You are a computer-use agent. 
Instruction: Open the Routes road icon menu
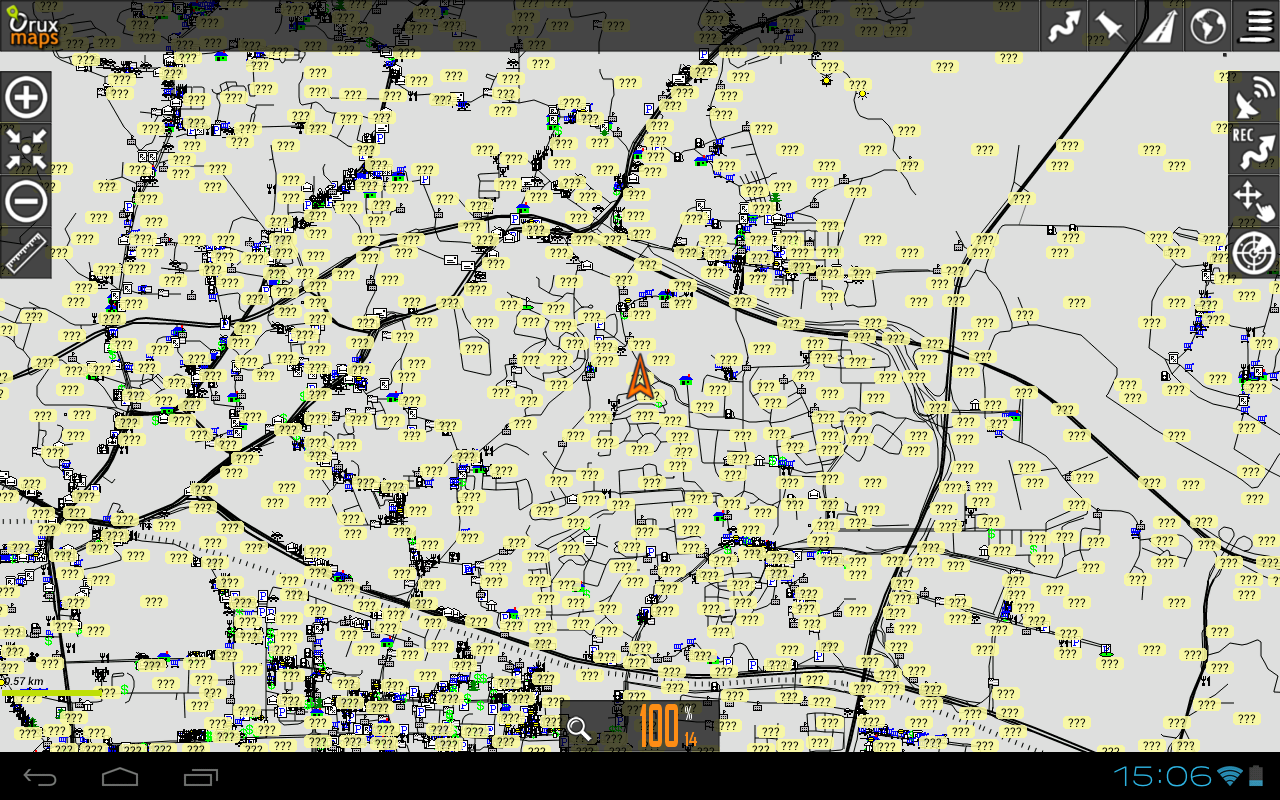tap(1160, 26)
